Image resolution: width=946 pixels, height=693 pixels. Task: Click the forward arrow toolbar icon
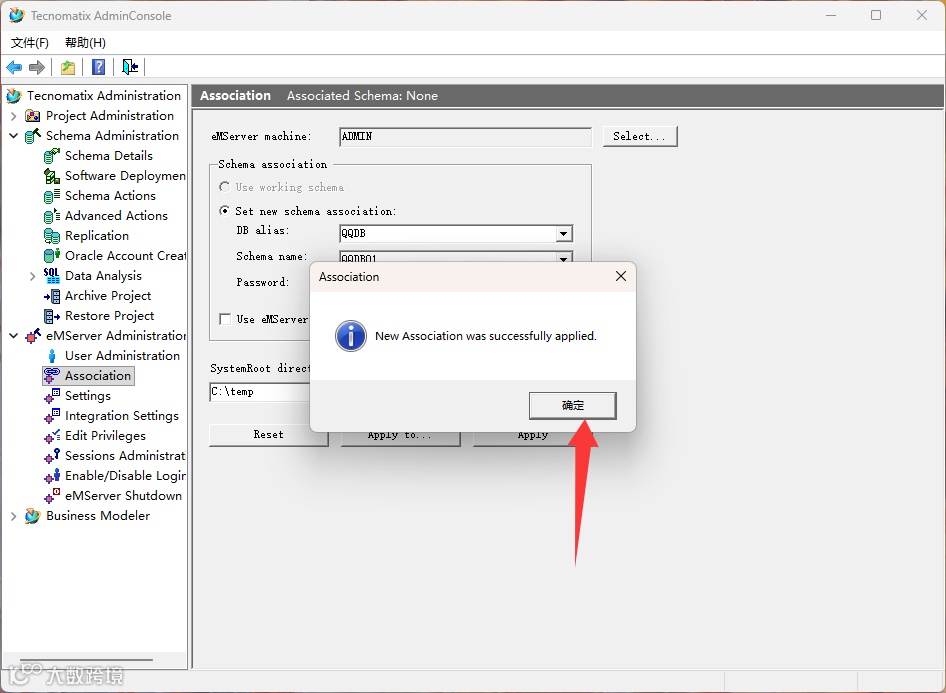coord(37,67)
